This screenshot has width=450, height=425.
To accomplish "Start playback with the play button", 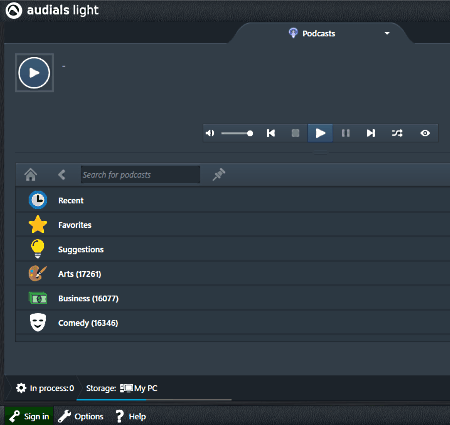I will pyautogui.click(x=320, y=133).
